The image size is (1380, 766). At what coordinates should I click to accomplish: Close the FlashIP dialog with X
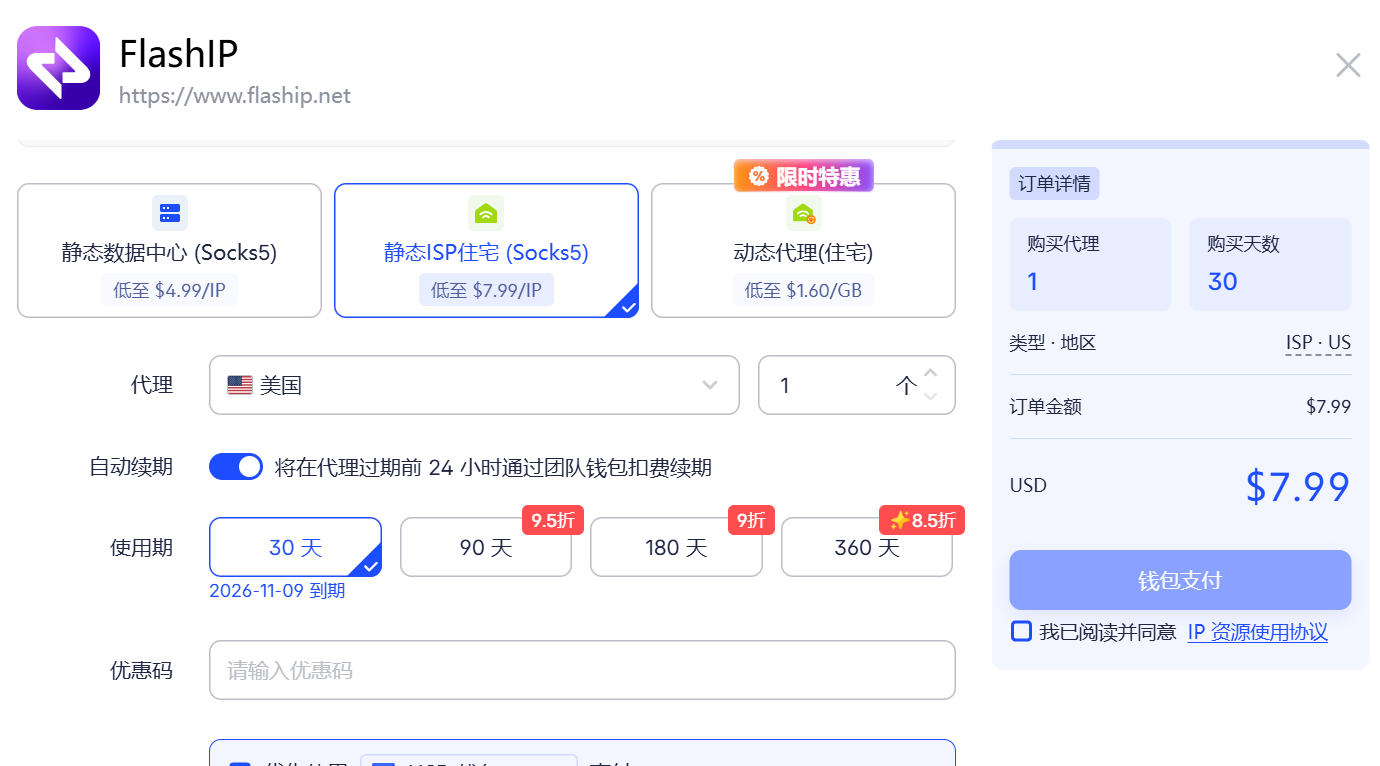[x=1348, y=65]
